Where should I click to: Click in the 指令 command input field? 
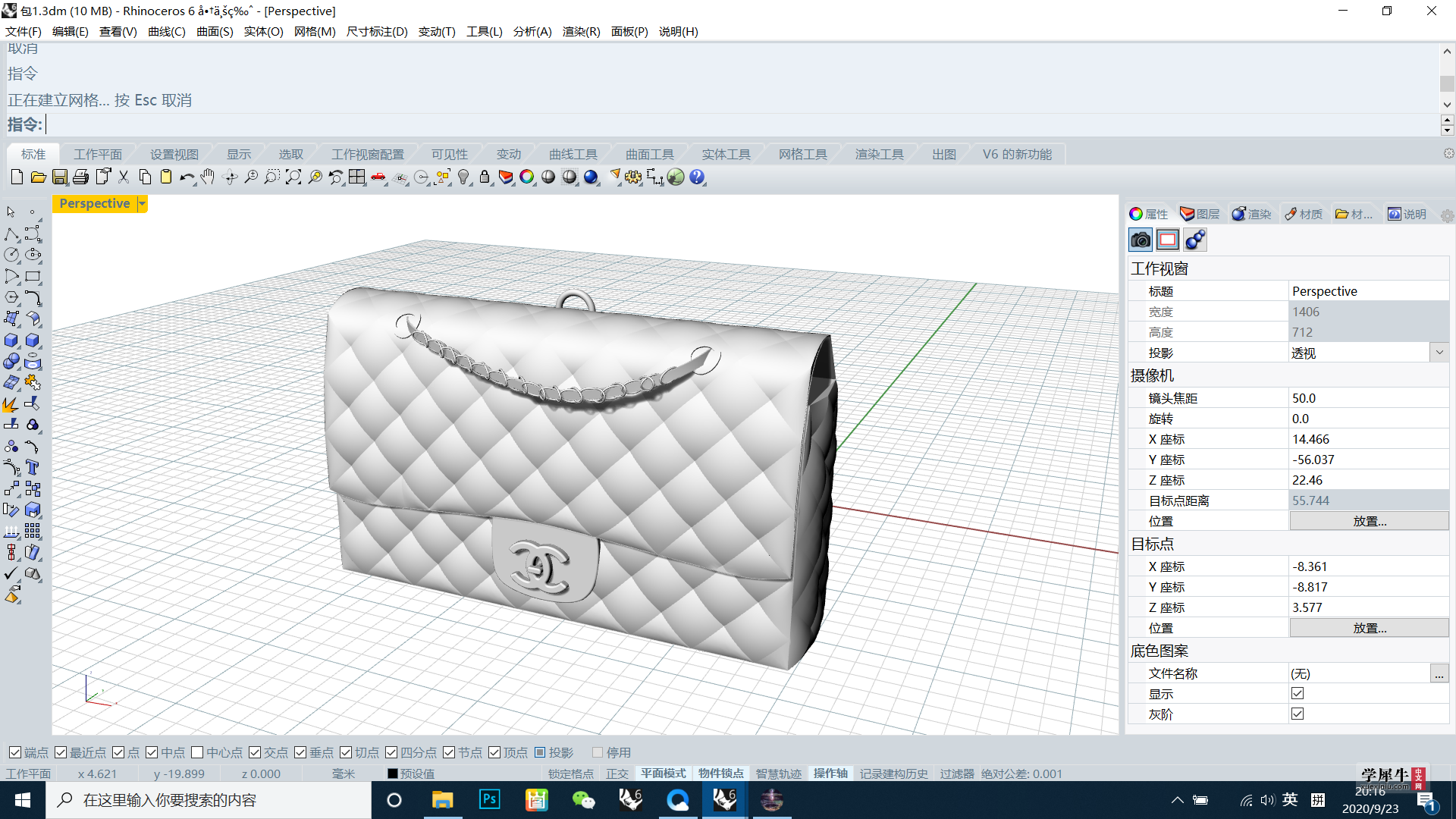click(x=742, y=124)
